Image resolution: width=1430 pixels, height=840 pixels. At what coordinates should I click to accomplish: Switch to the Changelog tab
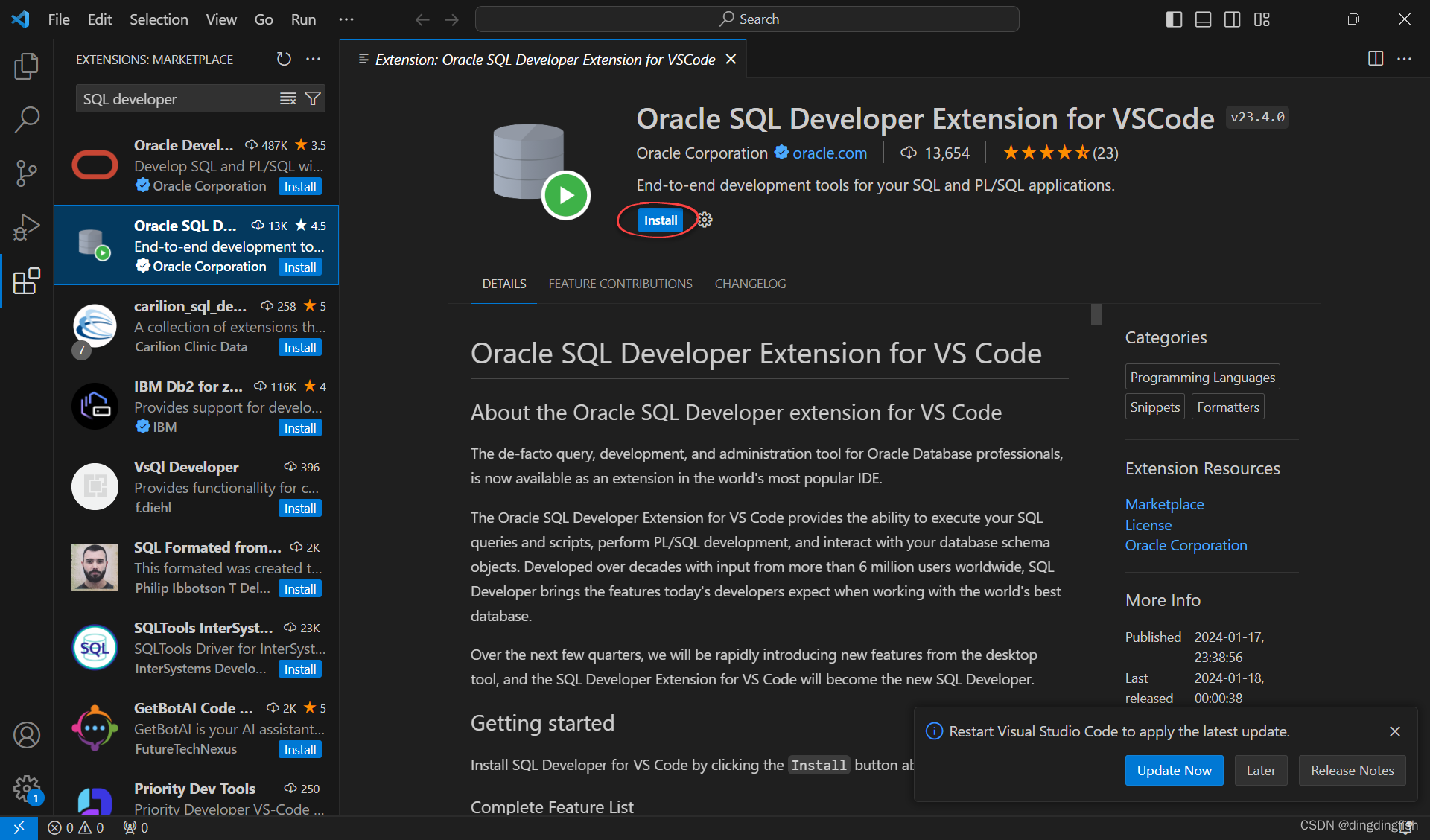pos(750,284)
